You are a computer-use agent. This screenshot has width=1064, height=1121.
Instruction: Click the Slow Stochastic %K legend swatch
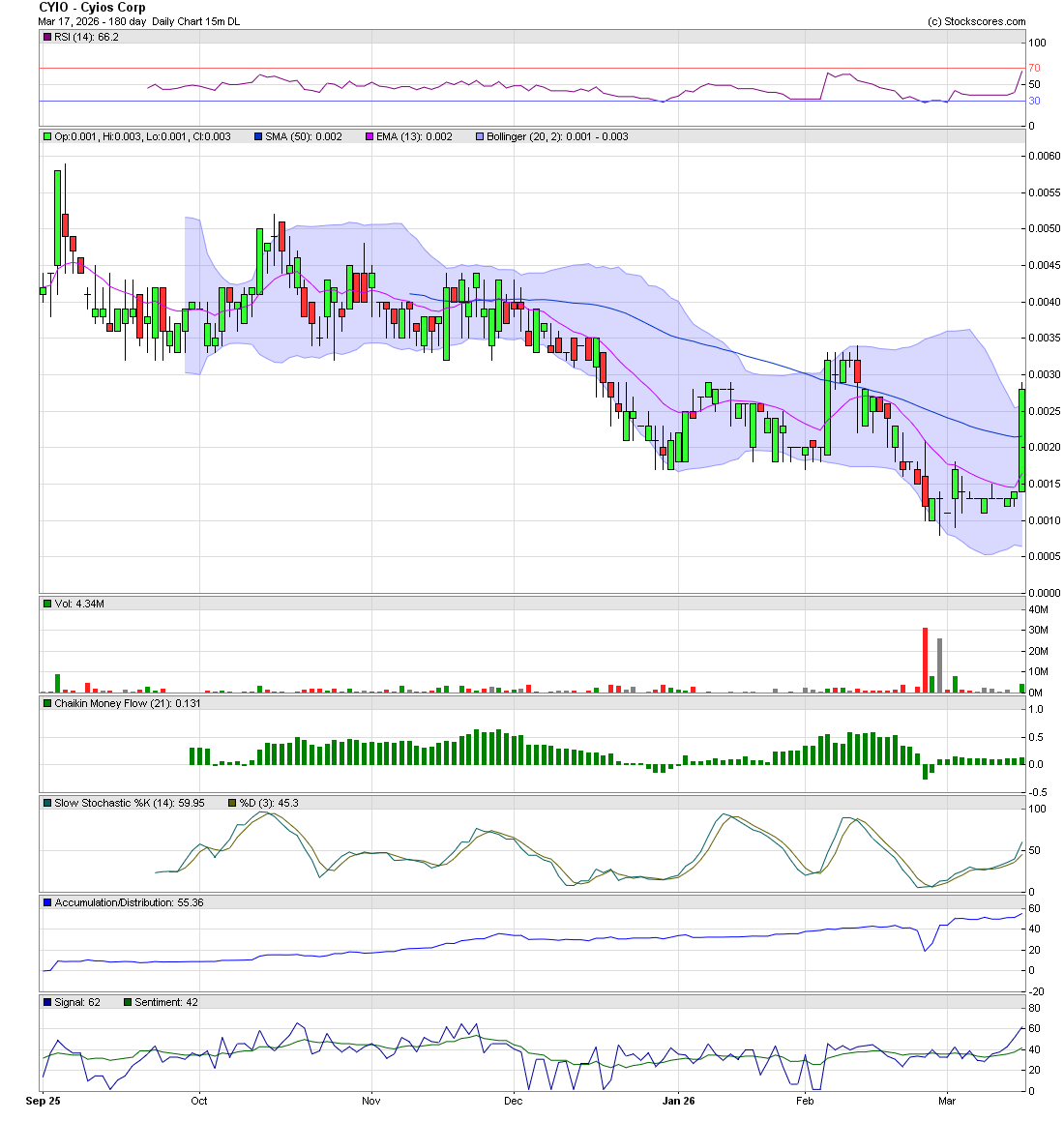[47, 804]
